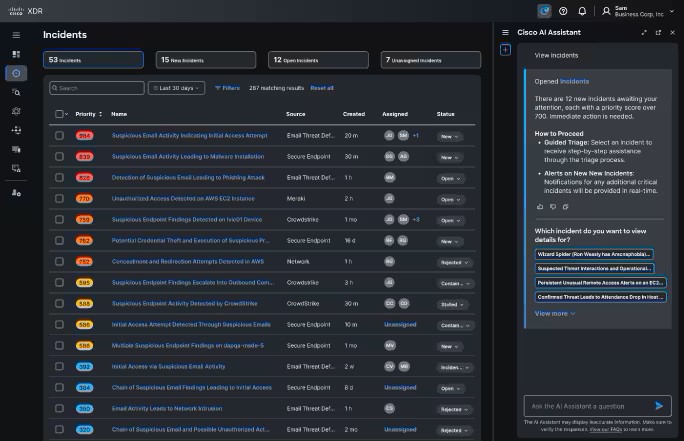Viewport: 684px width, 441px height.
Task: Click Unassigned link on Initial Access Attempt row
Action: 400,325
